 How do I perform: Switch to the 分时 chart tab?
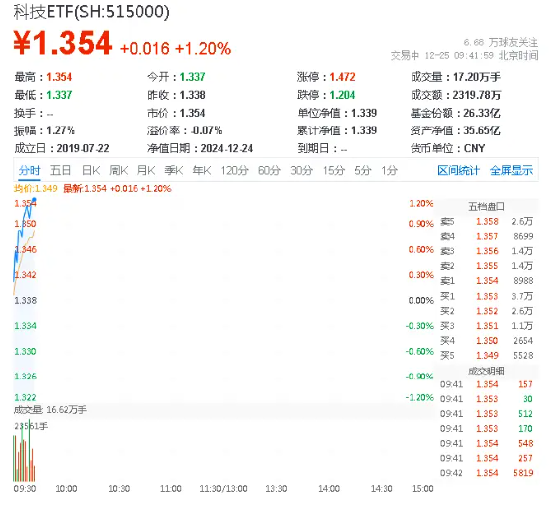[29, 171]
